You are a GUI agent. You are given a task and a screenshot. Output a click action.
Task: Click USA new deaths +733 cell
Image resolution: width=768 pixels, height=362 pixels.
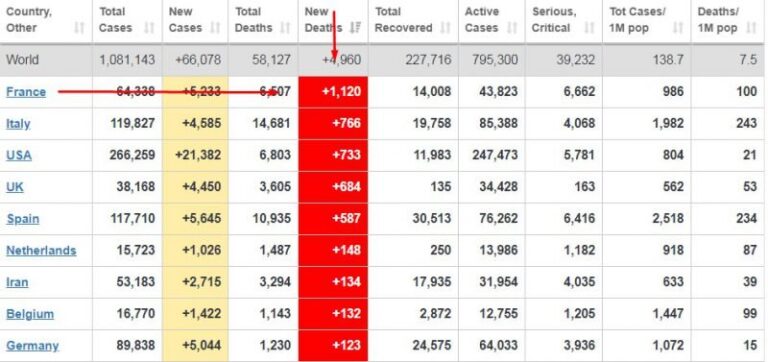click(x=333, y=155)
